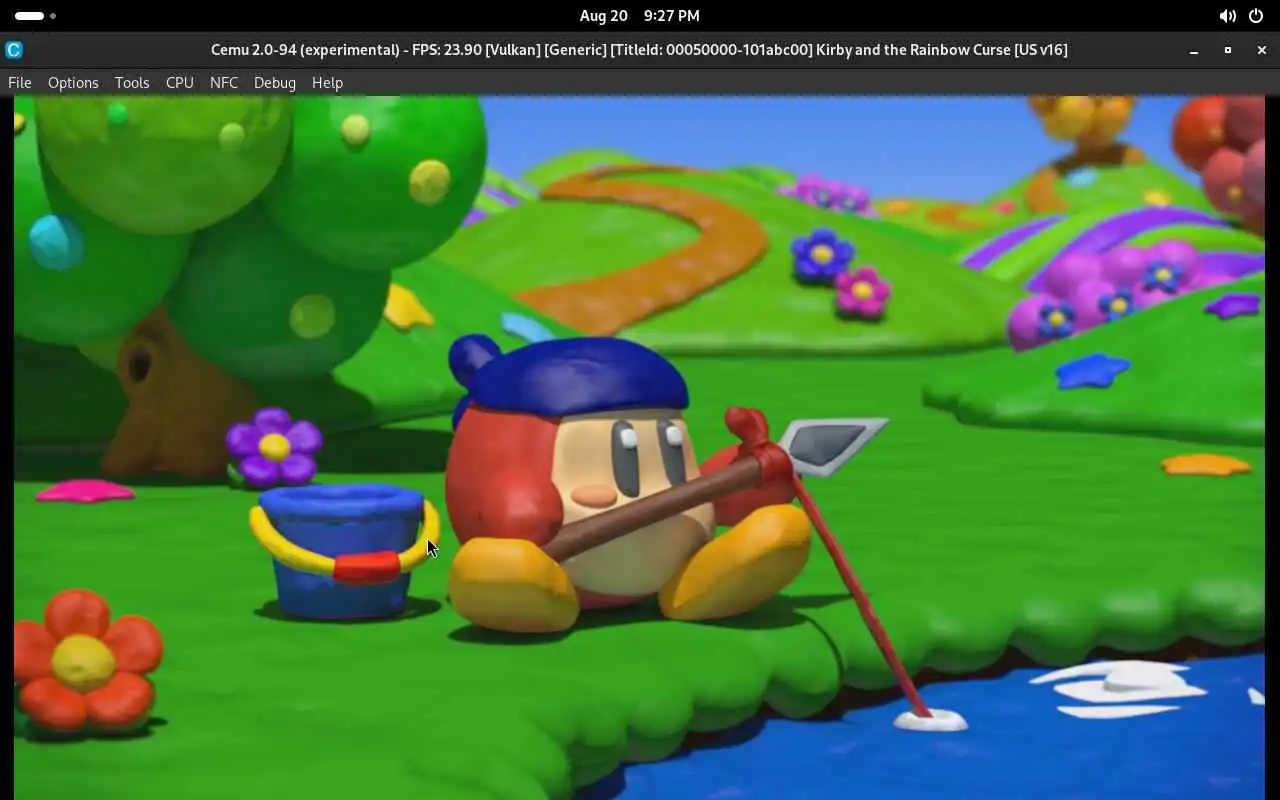
Task: Maximize the Cemu window
Action: [x=1228, y=50]
